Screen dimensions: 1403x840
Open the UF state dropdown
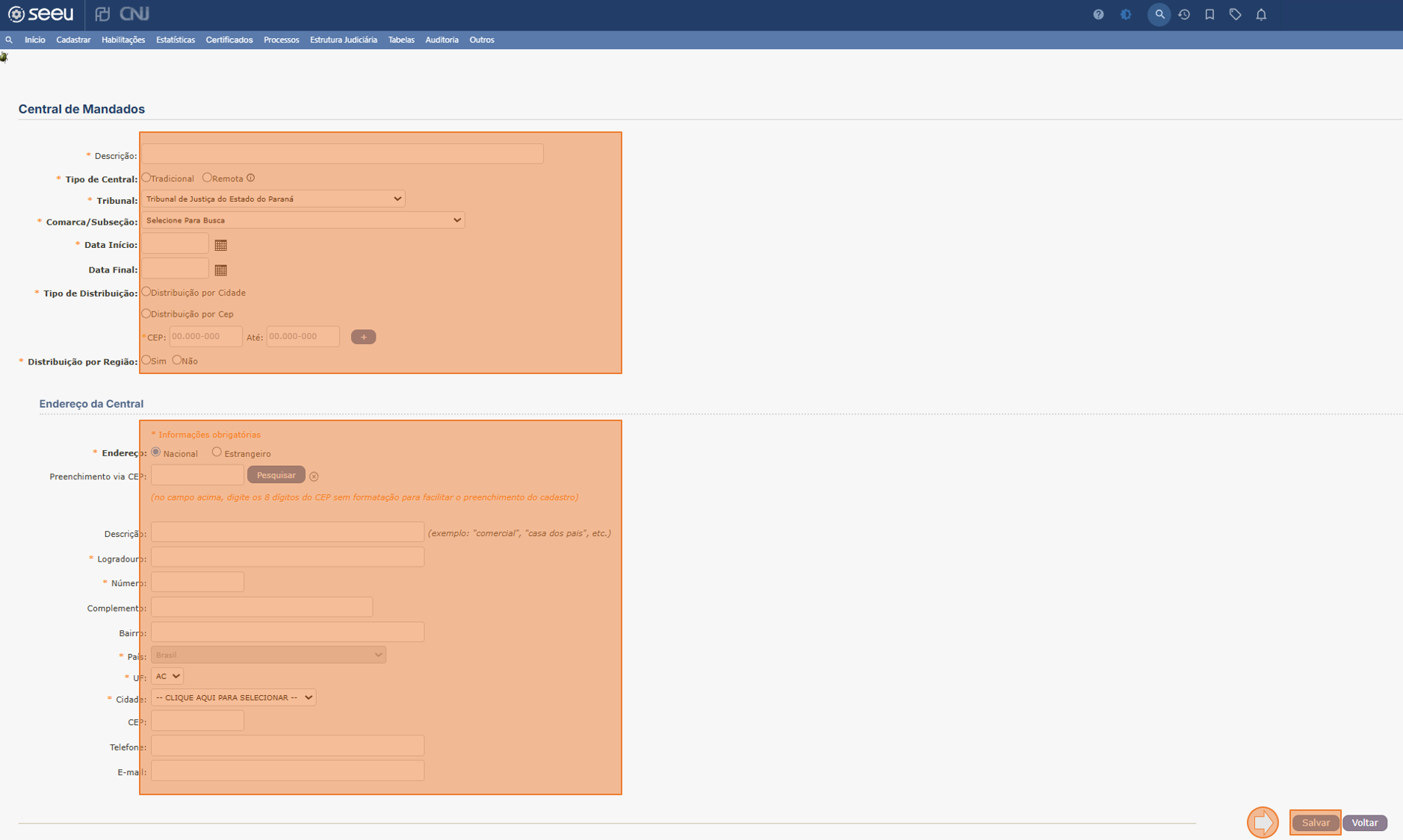coord(167,676)
